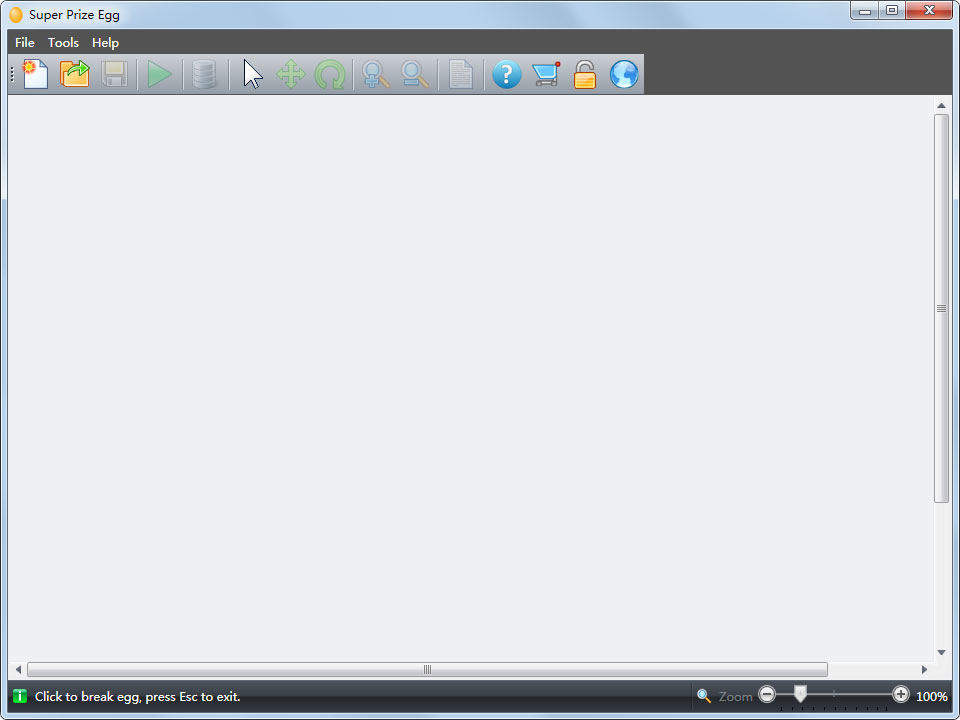Open the Help menu

[105, 43]
